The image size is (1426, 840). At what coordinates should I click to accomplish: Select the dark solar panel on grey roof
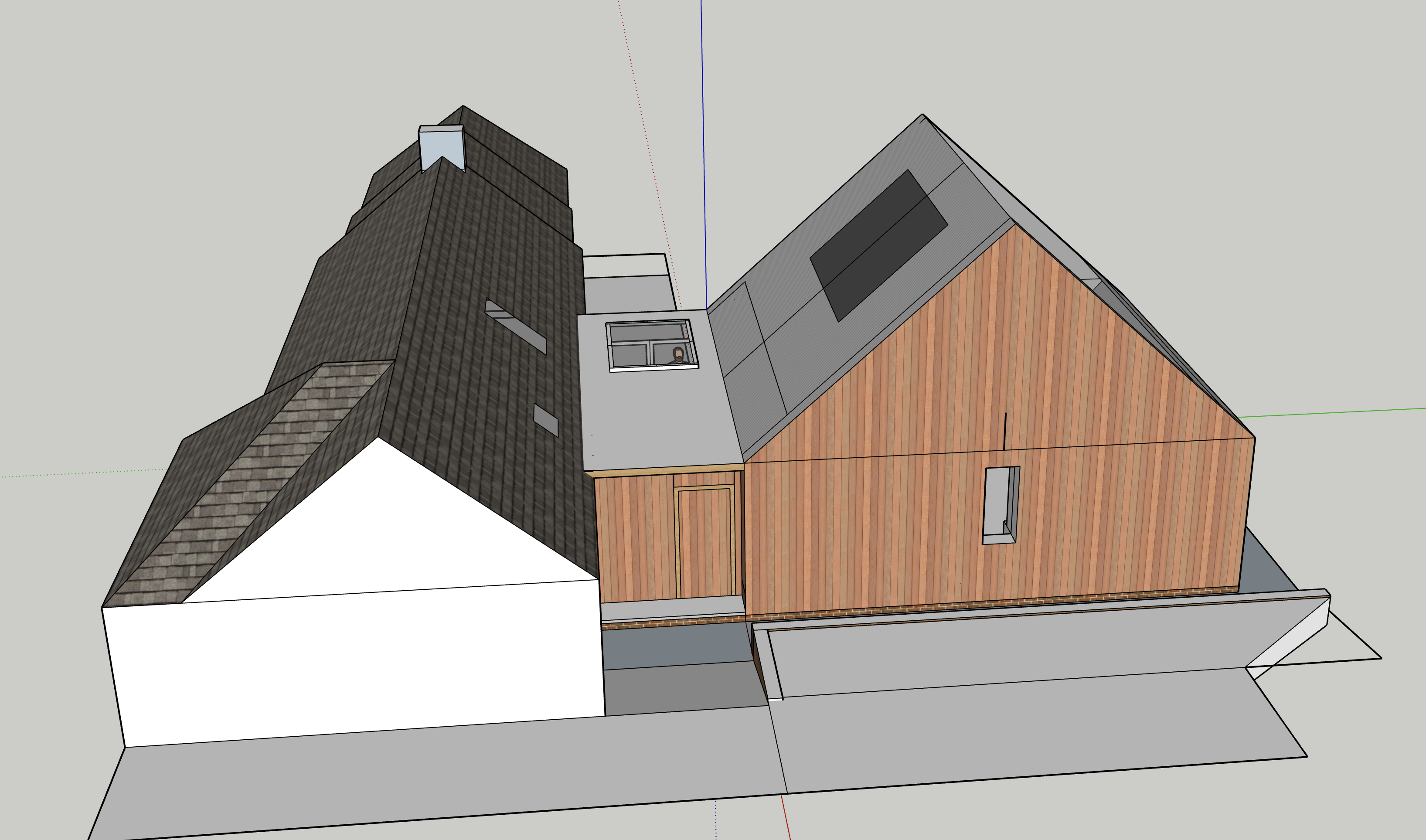click(878, 245)
